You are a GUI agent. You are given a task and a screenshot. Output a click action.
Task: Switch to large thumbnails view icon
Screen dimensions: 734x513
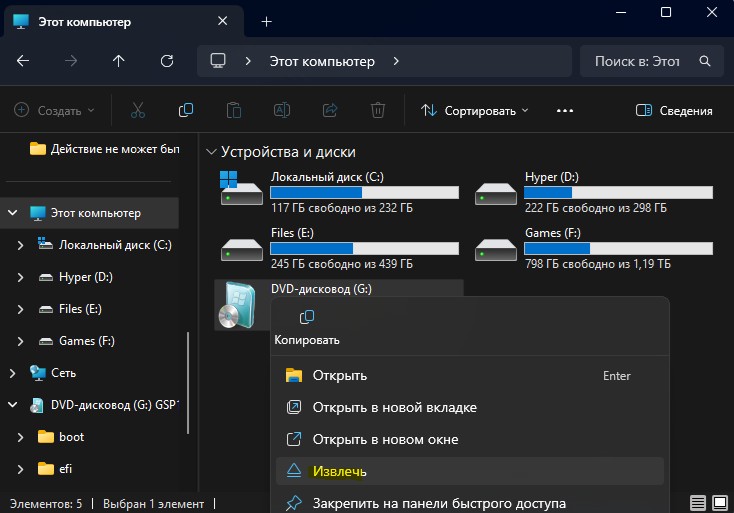[x=720, y=503]
